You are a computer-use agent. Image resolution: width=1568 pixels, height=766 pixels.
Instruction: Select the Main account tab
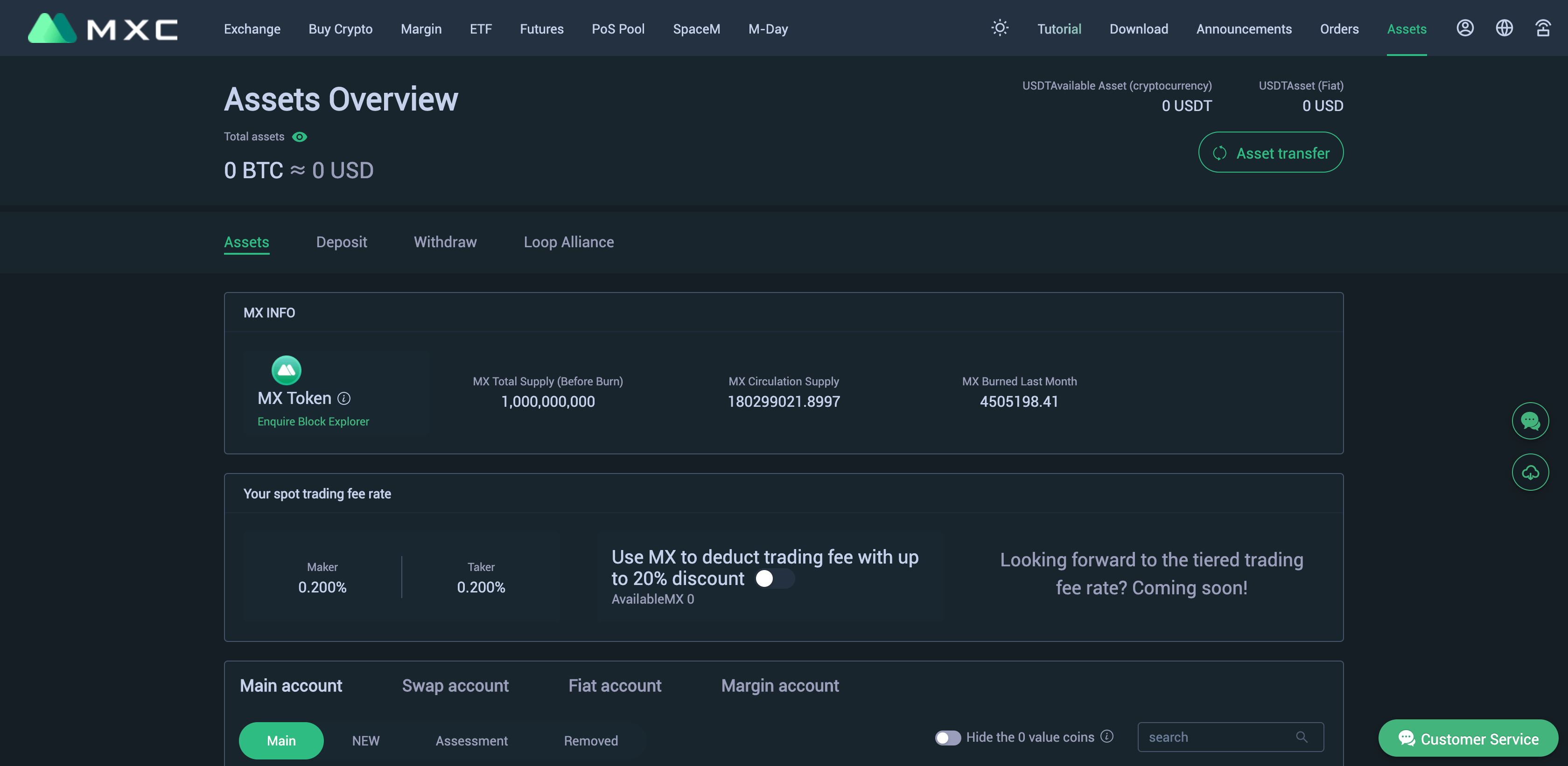[290, 686]
